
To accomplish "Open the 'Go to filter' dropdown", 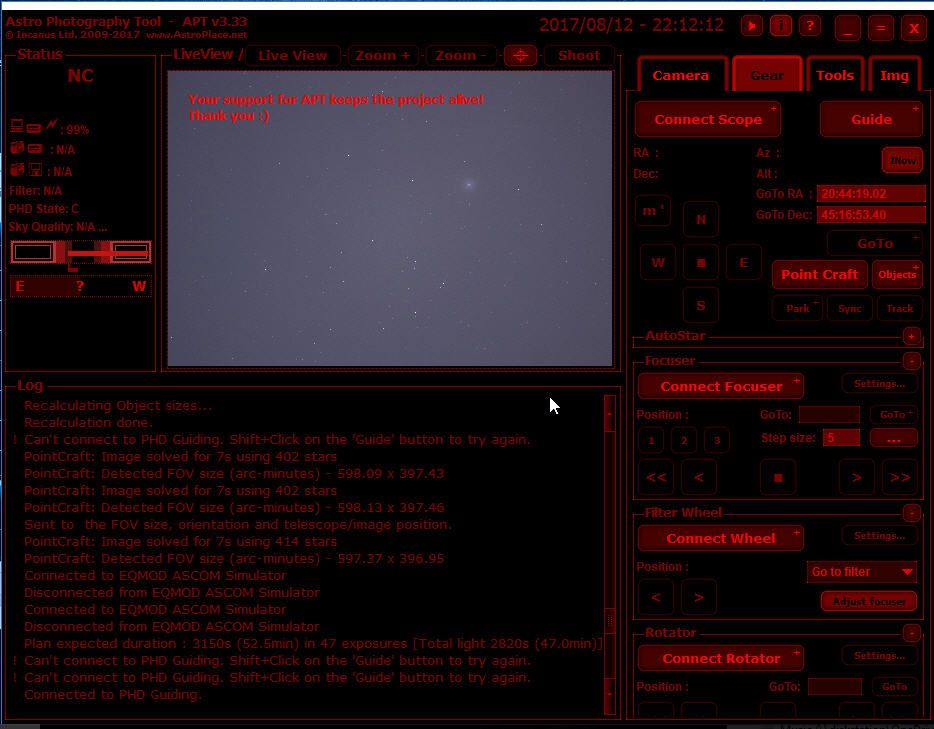I will pyautogui.click(x=862, y=572).
